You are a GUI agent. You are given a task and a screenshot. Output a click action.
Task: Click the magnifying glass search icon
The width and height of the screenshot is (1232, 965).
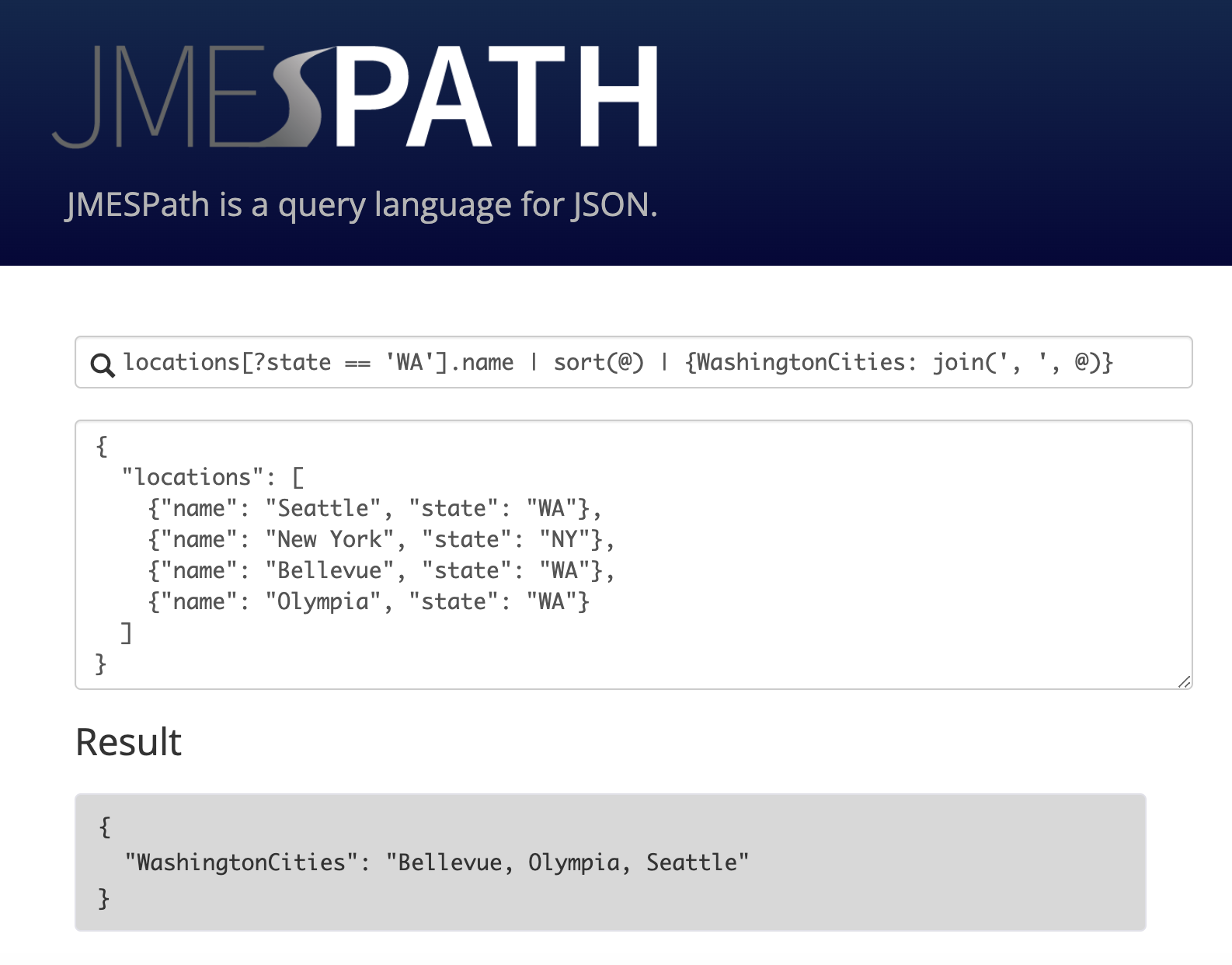pos(102,362)
